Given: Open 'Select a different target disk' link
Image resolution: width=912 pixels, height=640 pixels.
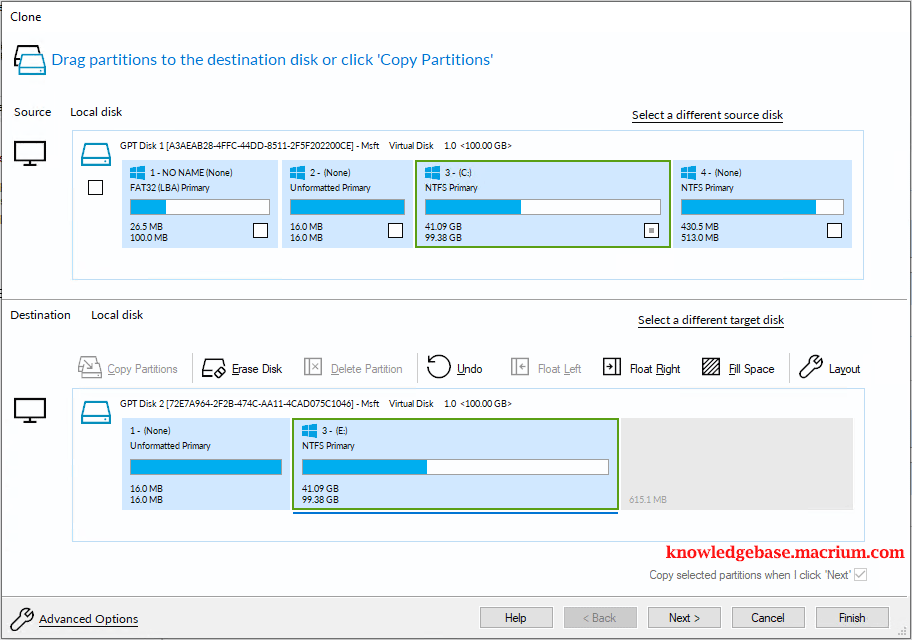Looking at the screenshot, I should 711,320.
